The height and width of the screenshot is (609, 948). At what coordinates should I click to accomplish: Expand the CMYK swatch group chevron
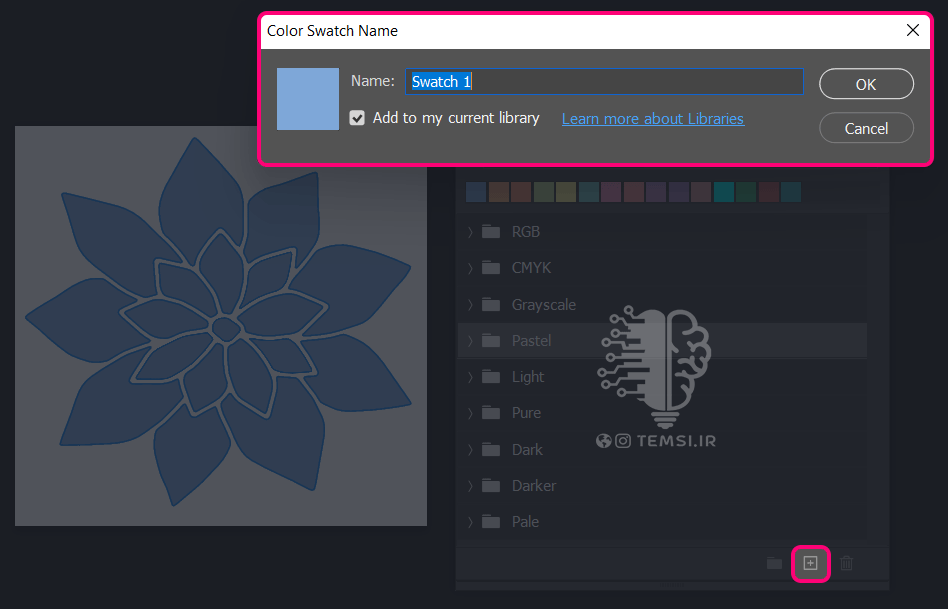pos(470,269)
